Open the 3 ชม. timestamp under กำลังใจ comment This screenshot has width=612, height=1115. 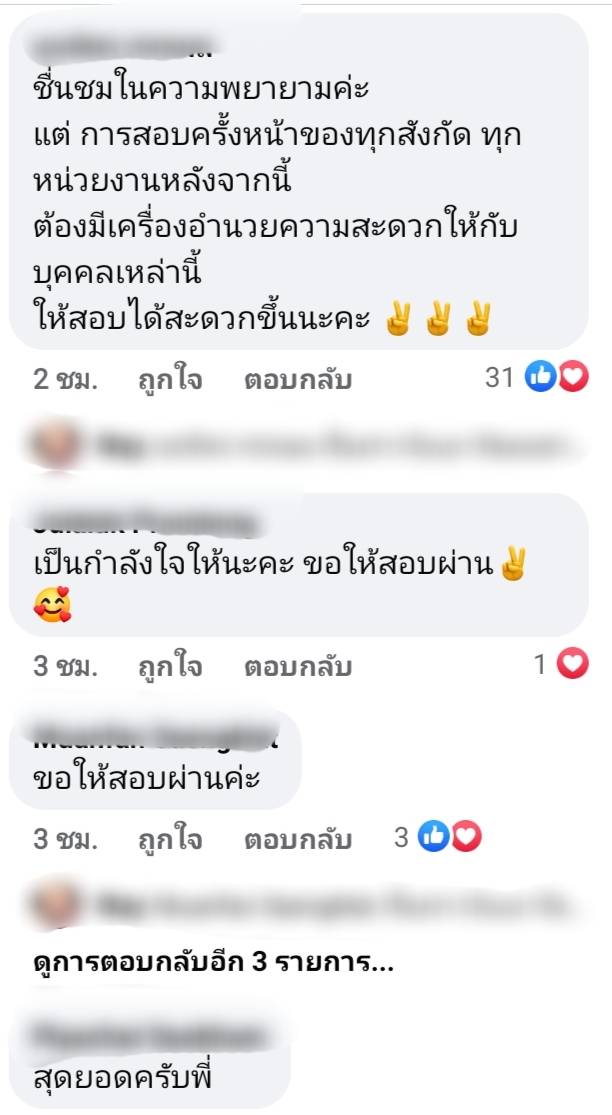[x=65, y=667]
